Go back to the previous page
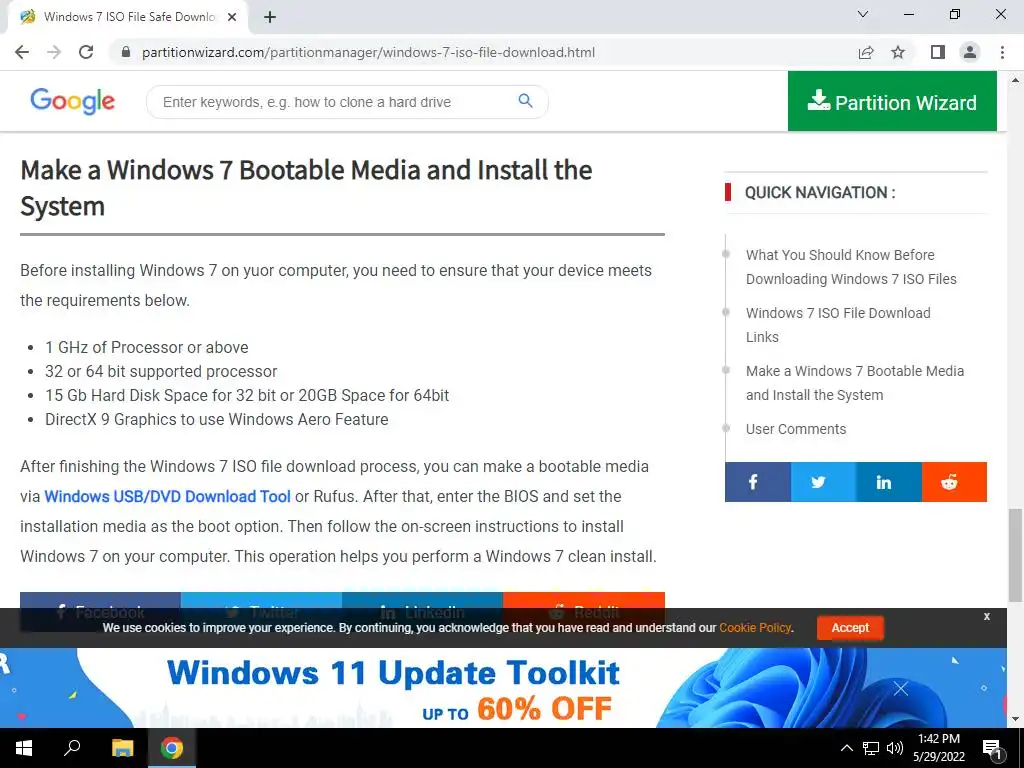Viewport: 1024px width, 768px height. coord(22,52)
